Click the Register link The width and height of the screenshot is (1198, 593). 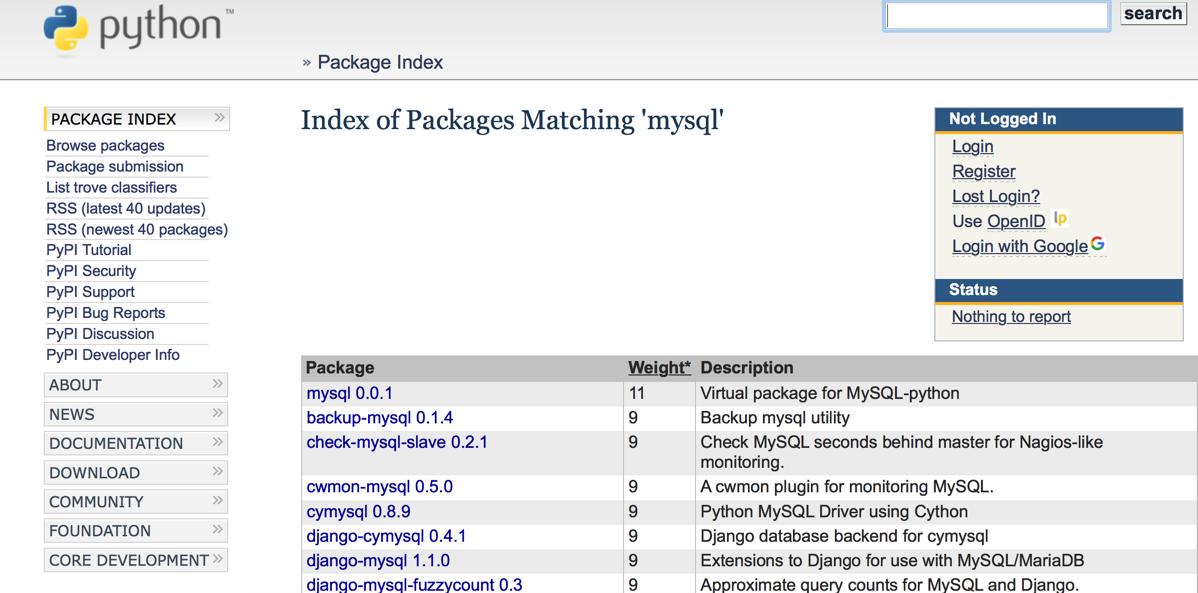coord(984,171)
